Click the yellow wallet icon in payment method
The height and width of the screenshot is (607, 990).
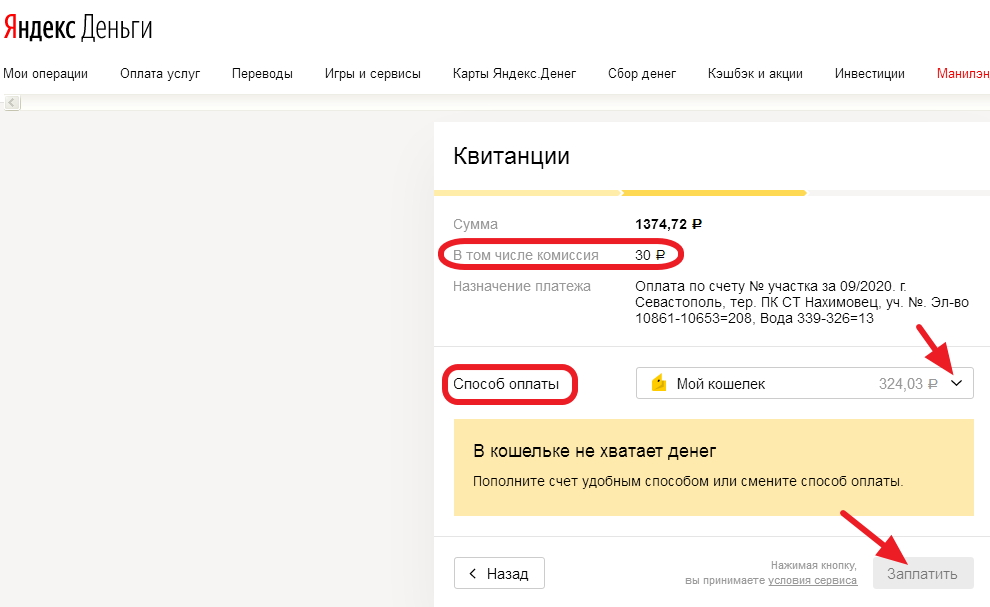(x=658, y=383)
